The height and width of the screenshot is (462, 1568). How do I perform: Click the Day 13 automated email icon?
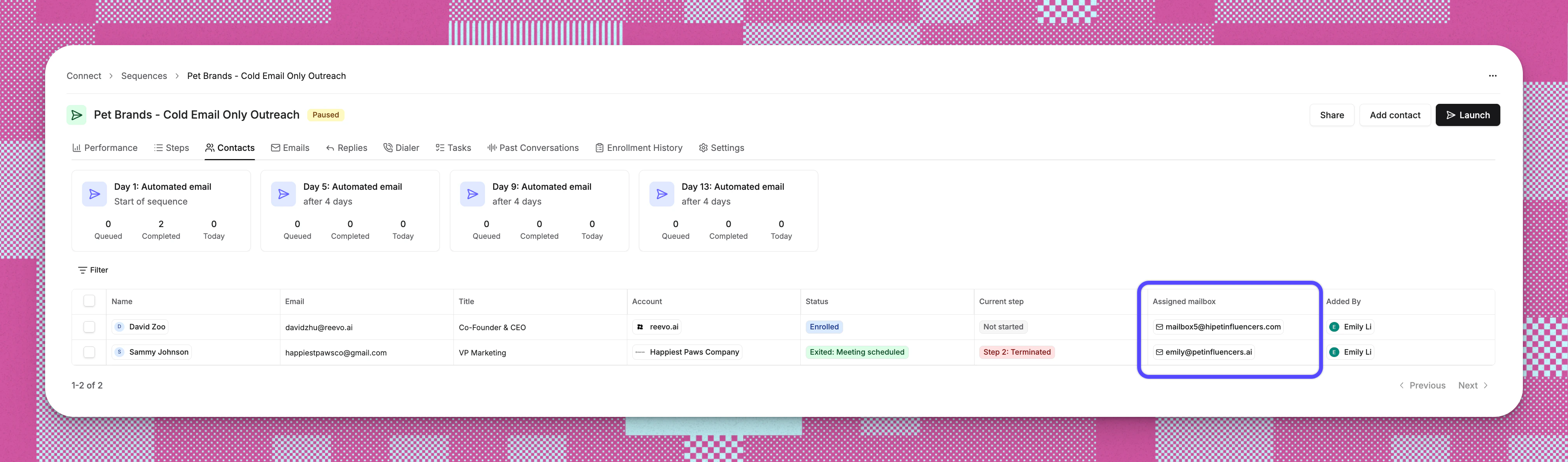point(661,194)
